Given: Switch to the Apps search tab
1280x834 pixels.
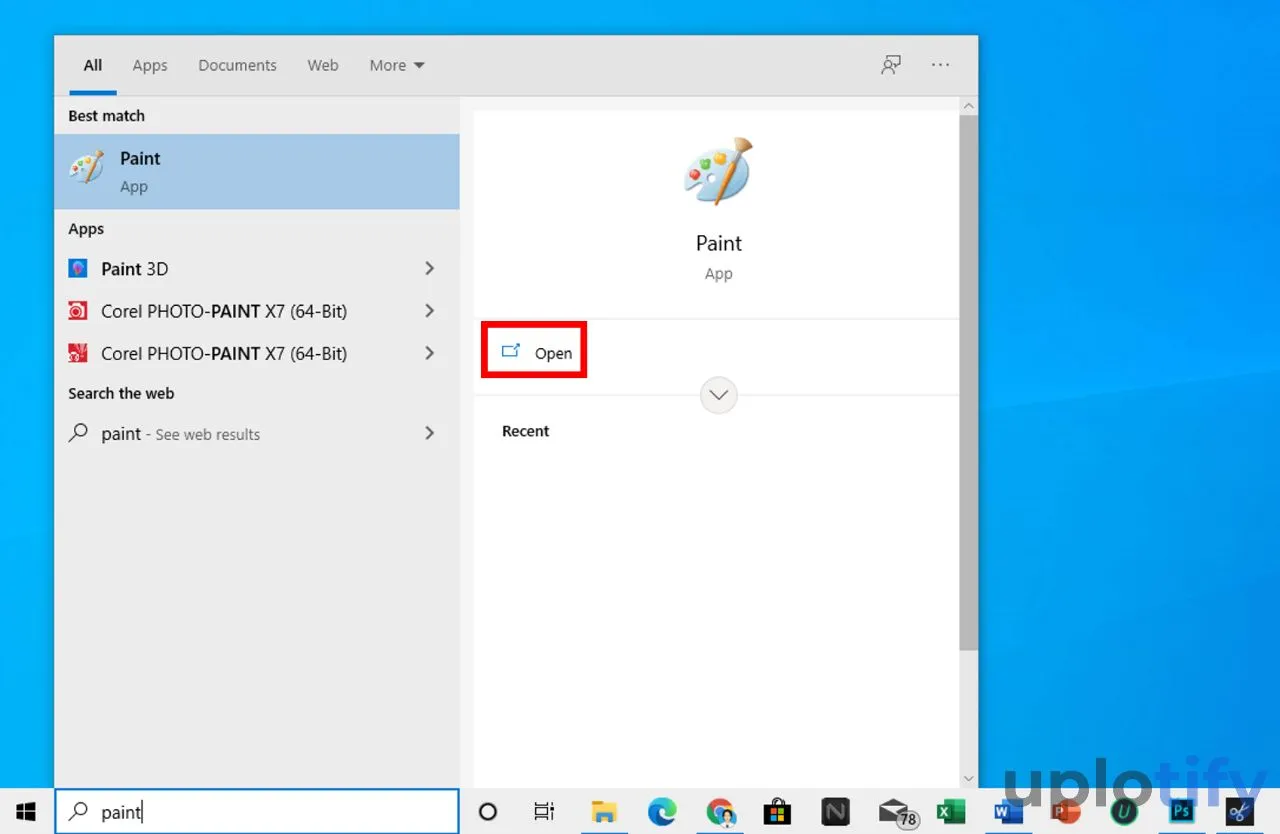Looking at the screenshot, I should pos(150,66).
